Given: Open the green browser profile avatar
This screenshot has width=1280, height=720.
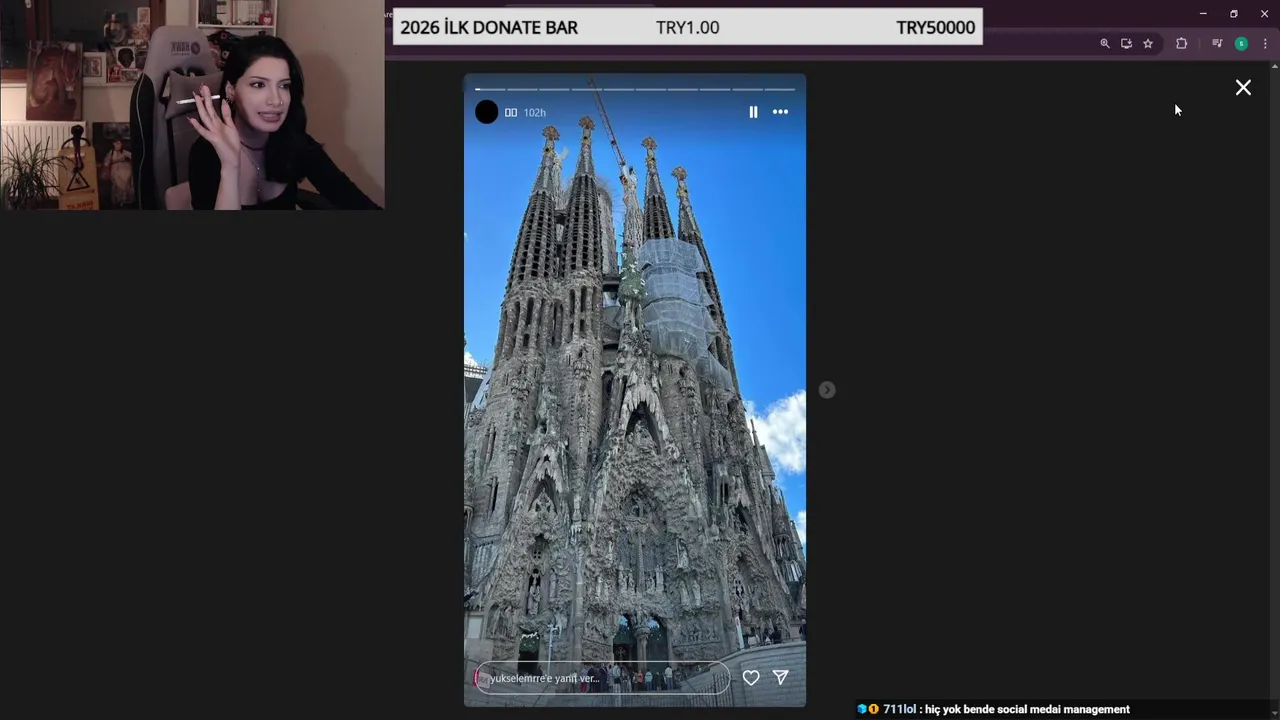Looking at the screenshot, I should pos(1241,44).
